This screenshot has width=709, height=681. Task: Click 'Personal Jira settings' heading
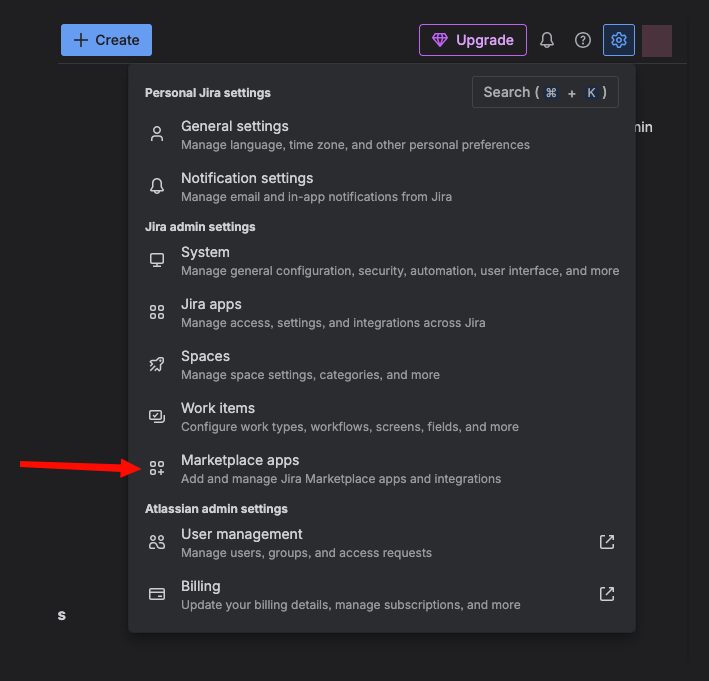click(x=208, y=93)
